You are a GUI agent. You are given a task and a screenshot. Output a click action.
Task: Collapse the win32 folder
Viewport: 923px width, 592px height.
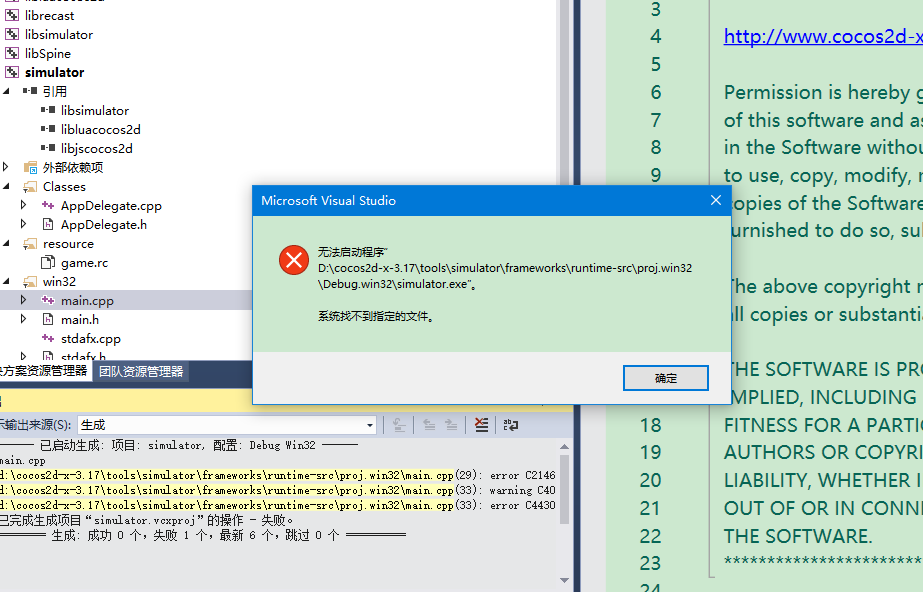pyautogui.click(x=6, y=281)
